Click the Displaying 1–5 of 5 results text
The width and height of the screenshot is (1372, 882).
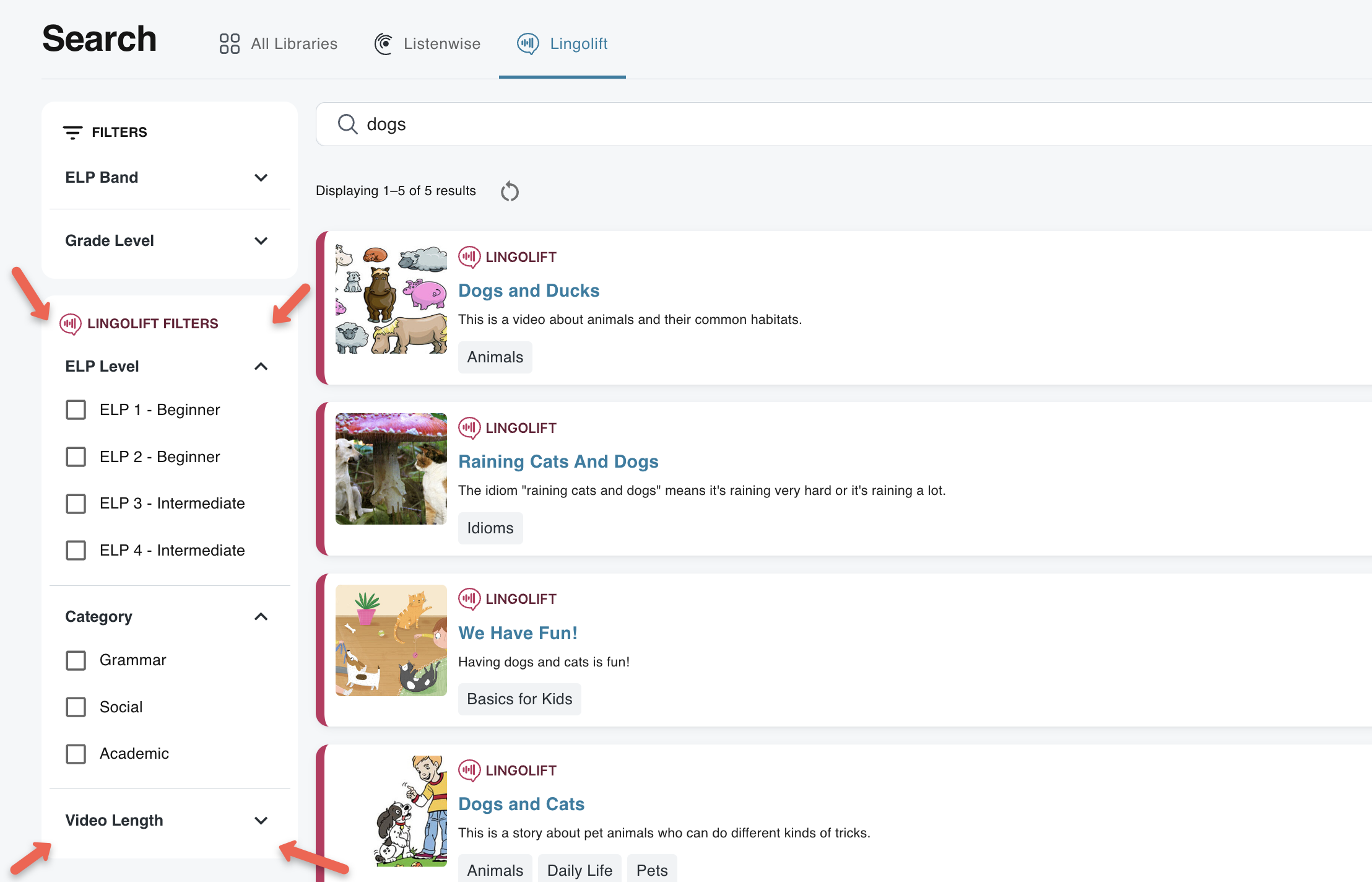click(396, 191)
